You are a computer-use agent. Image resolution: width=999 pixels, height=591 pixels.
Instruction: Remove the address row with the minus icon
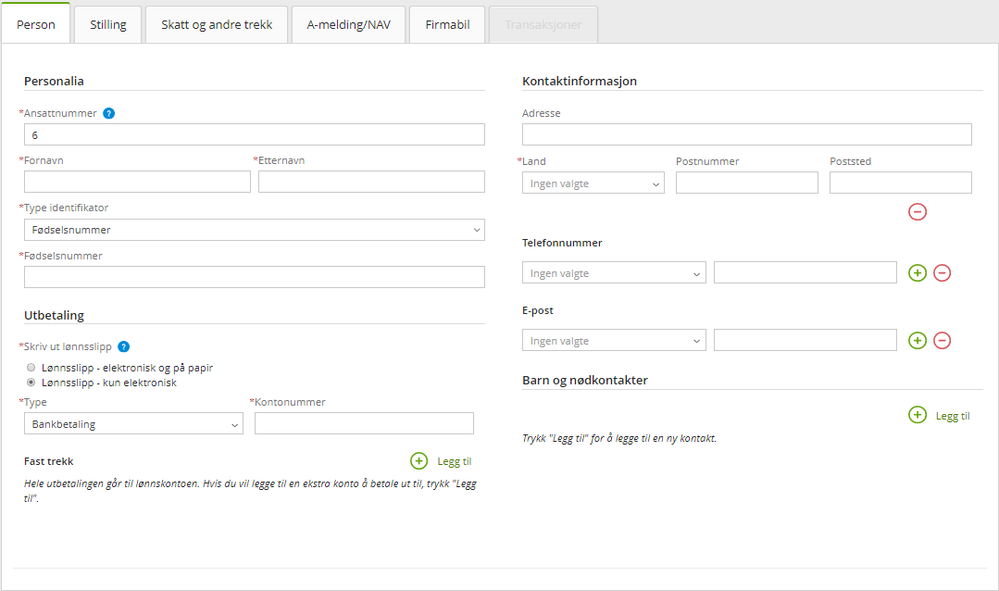[917, 212]
